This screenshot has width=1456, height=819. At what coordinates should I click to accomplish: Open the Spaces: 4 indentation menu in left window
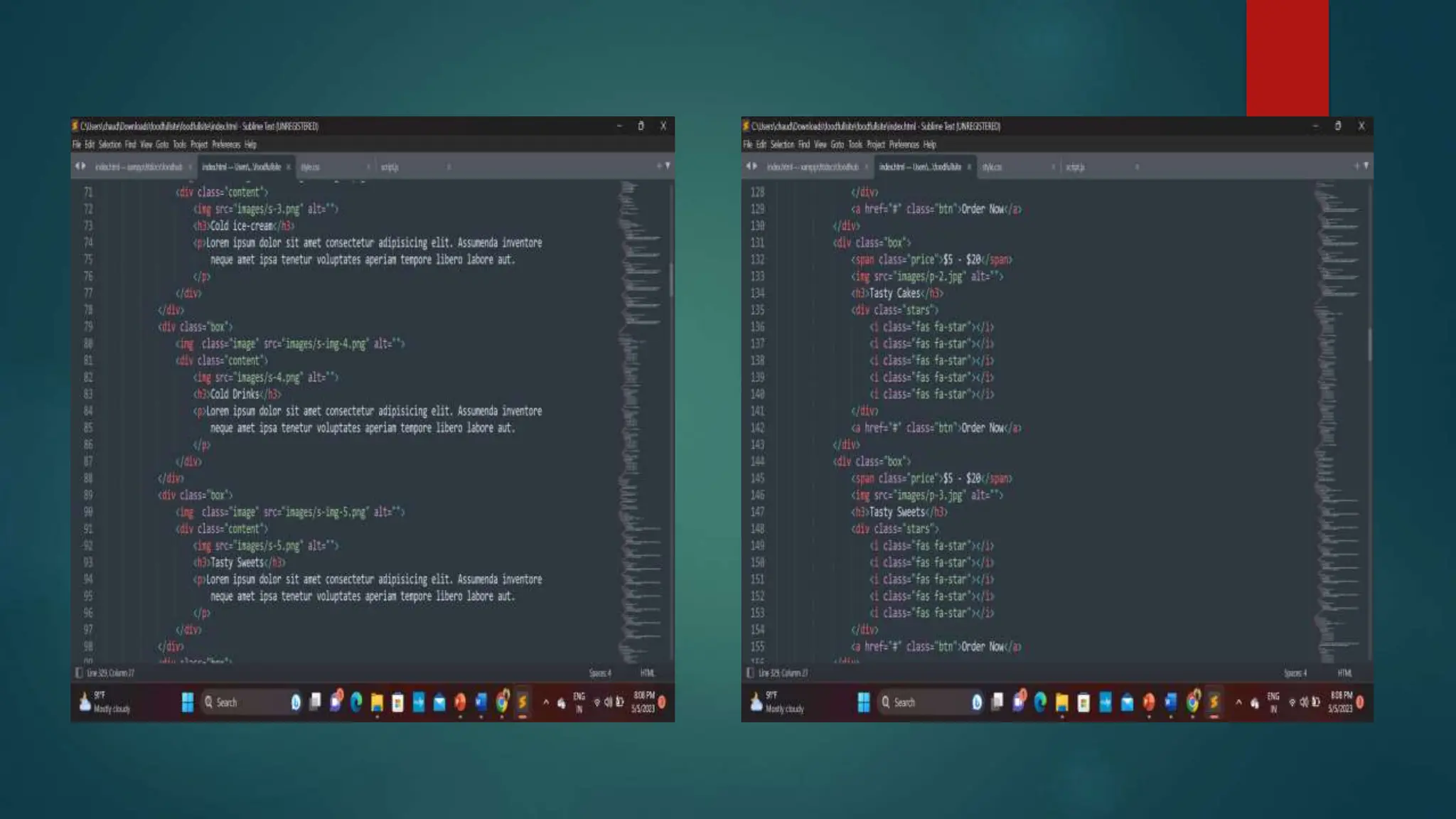click(599, 673)
